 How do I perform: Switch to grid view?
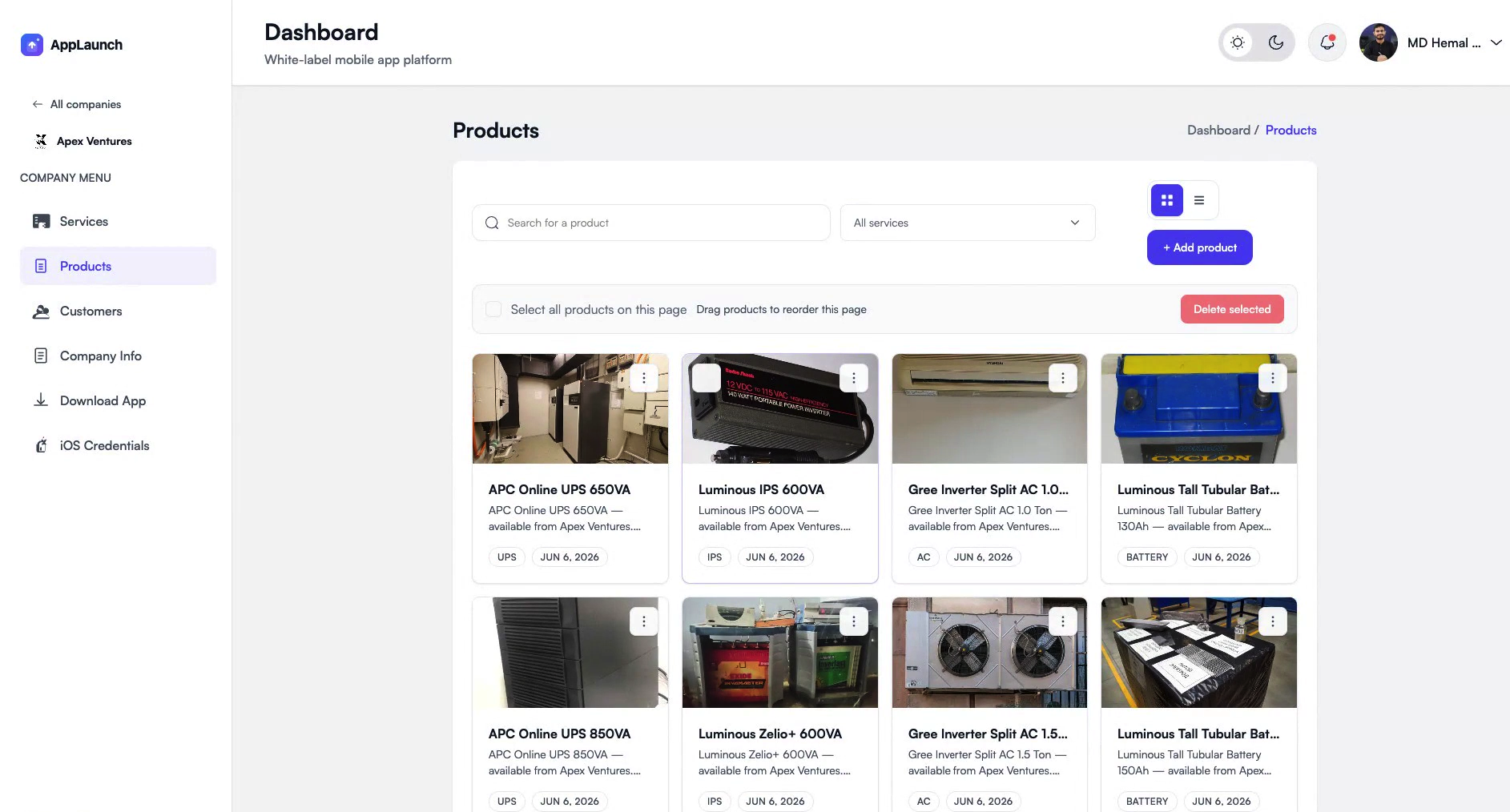pos(1167,200)
